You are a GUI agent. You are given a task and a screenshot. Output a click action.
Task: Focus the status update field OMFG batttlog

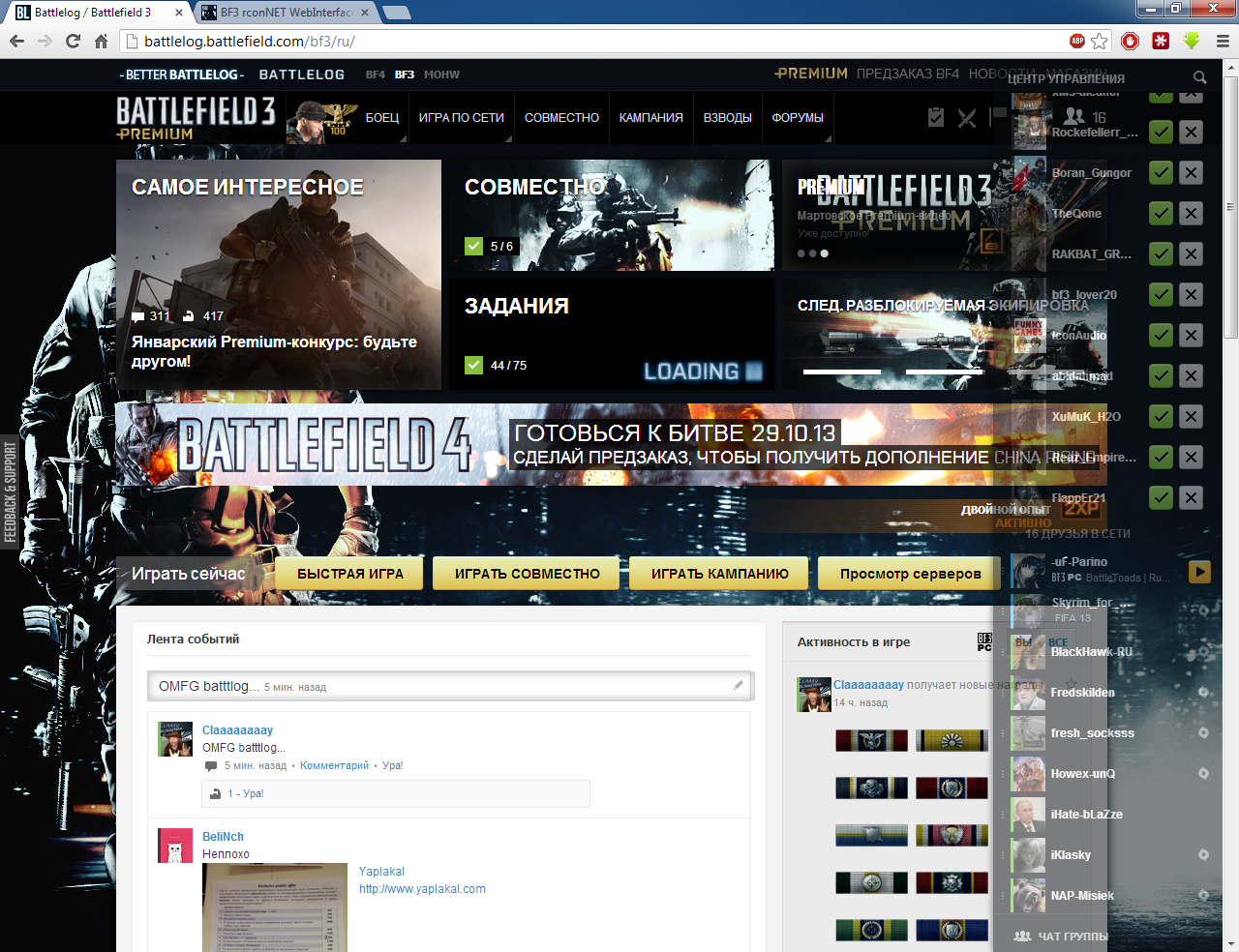[450, 686]
